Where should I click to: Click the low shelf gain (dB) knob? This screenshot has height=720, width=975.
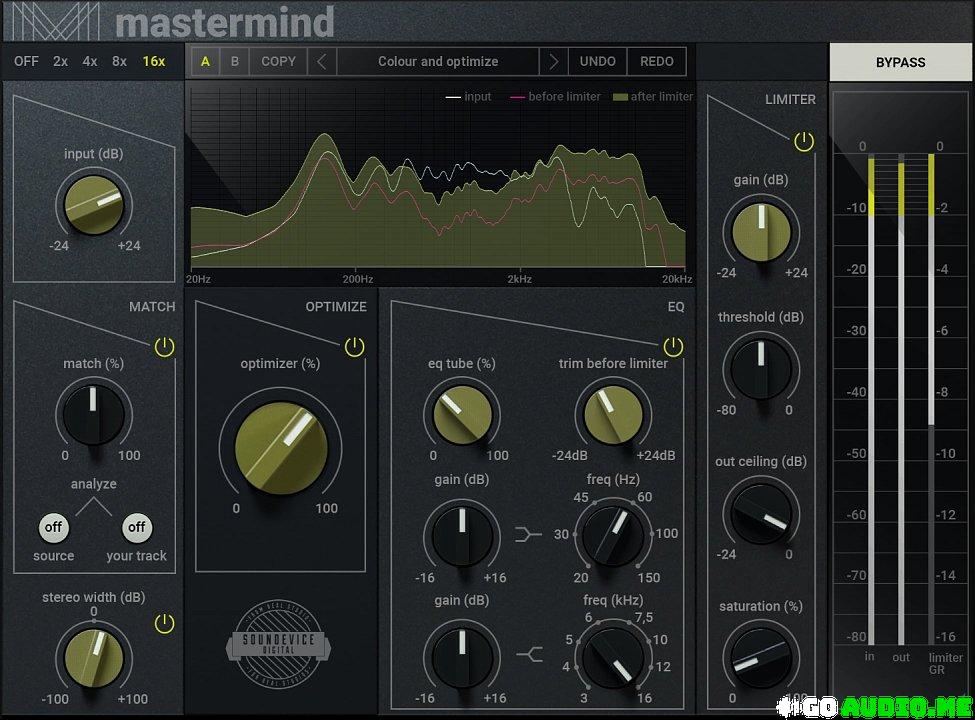(x=462, y=535)
